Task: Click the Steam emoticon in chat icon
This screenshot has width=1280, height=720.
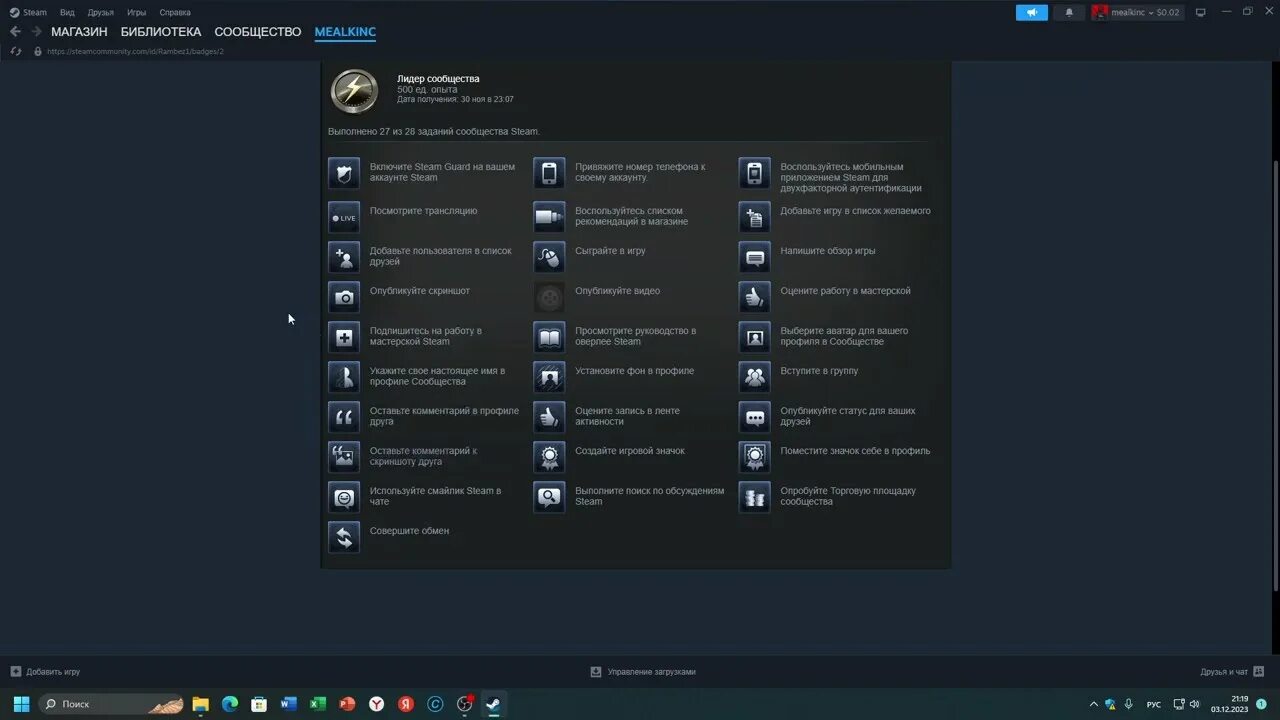Action: point(344,497)
